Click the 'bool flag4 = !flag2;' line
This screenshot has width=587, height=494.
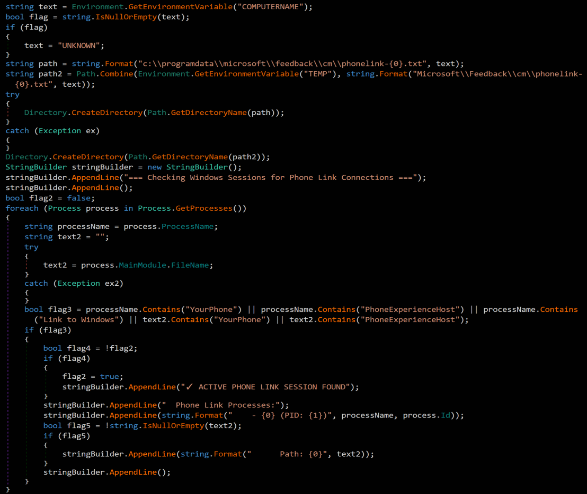(90, 349)
